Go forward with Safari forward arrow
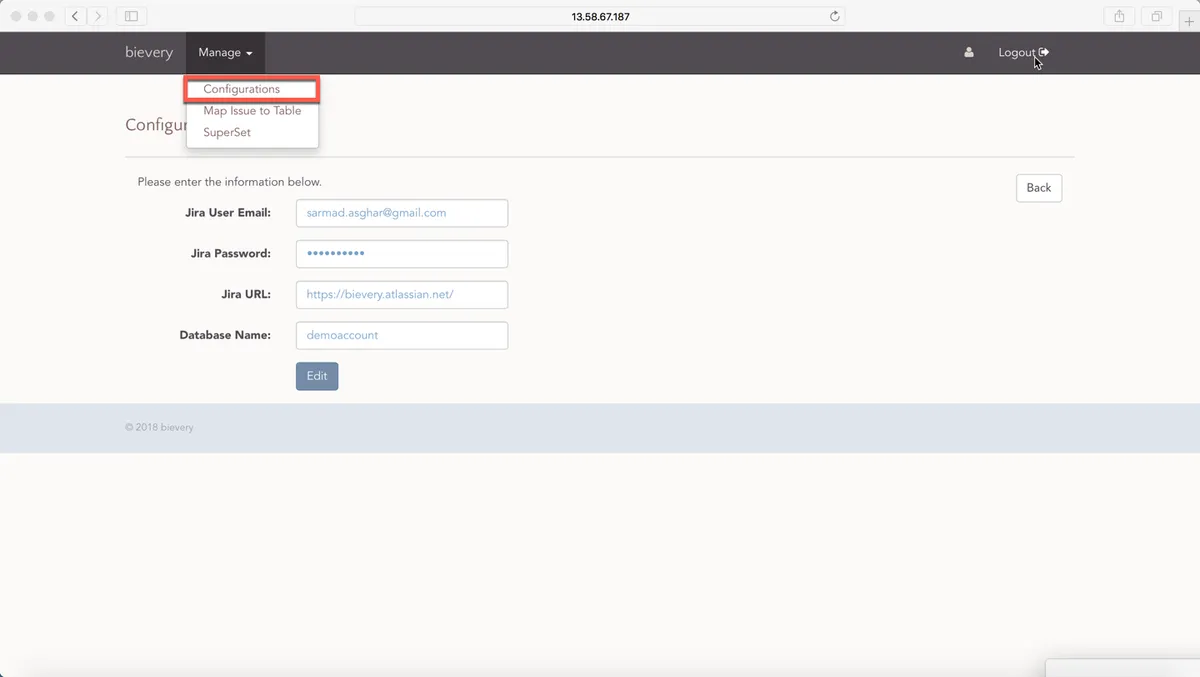The width and height of the screenshot is (1200, 677). pyautogui.click(x=98, y=16)
